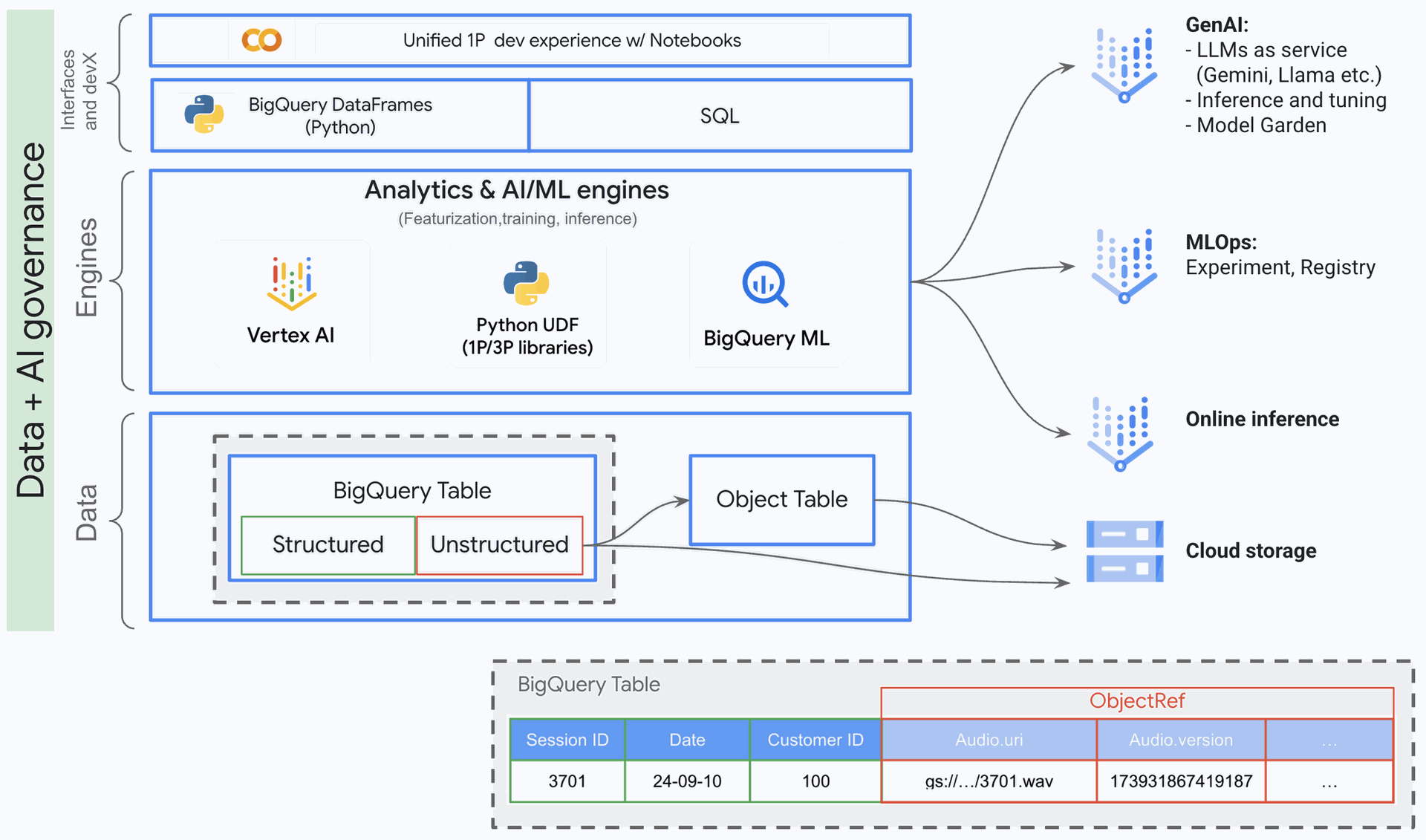
Task: Select the Unified 1P dev experience box
Action: coord(530,40)
